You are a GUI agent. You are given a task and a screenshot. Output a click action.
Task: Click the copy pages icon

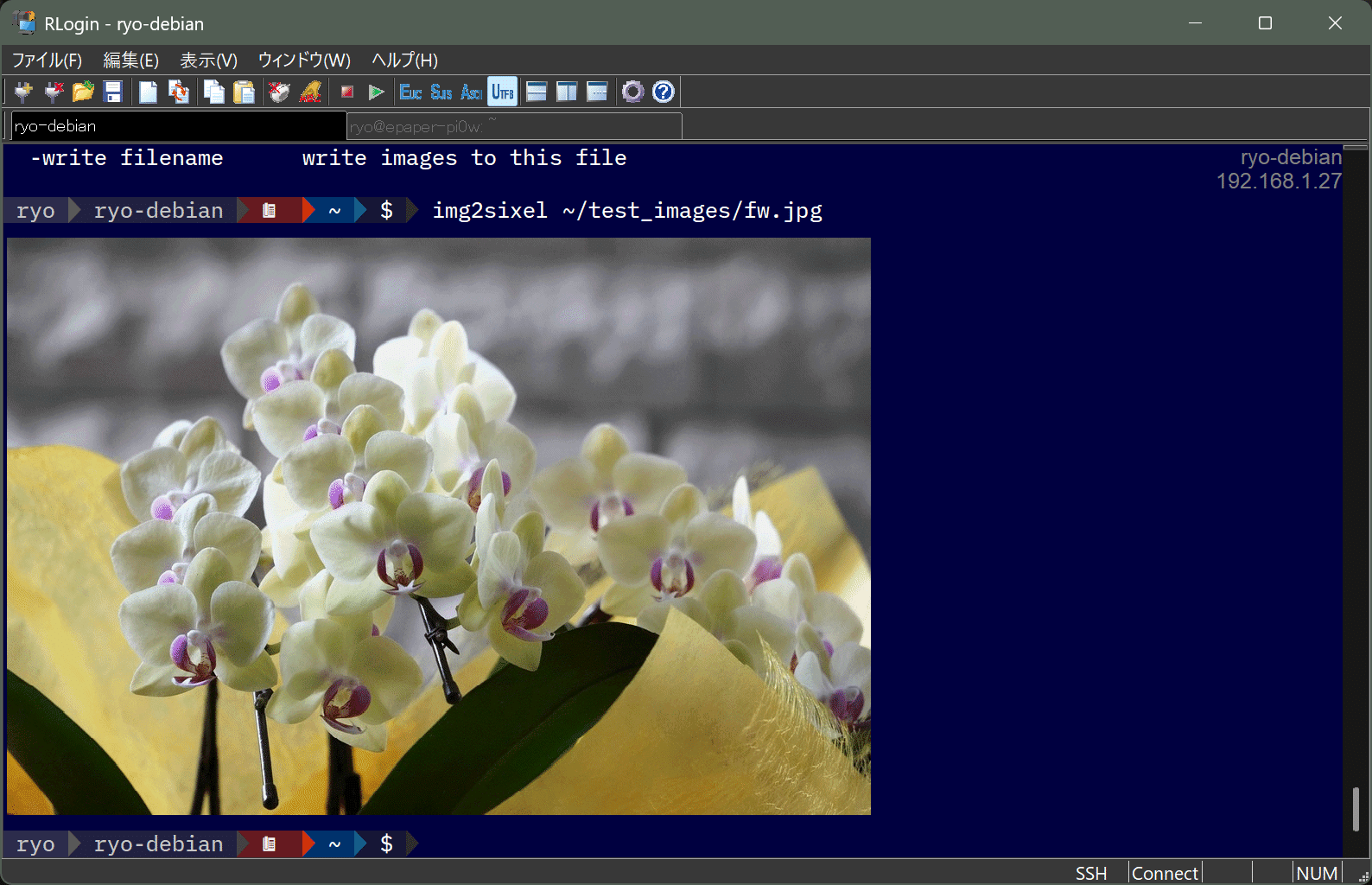point(214,92)
